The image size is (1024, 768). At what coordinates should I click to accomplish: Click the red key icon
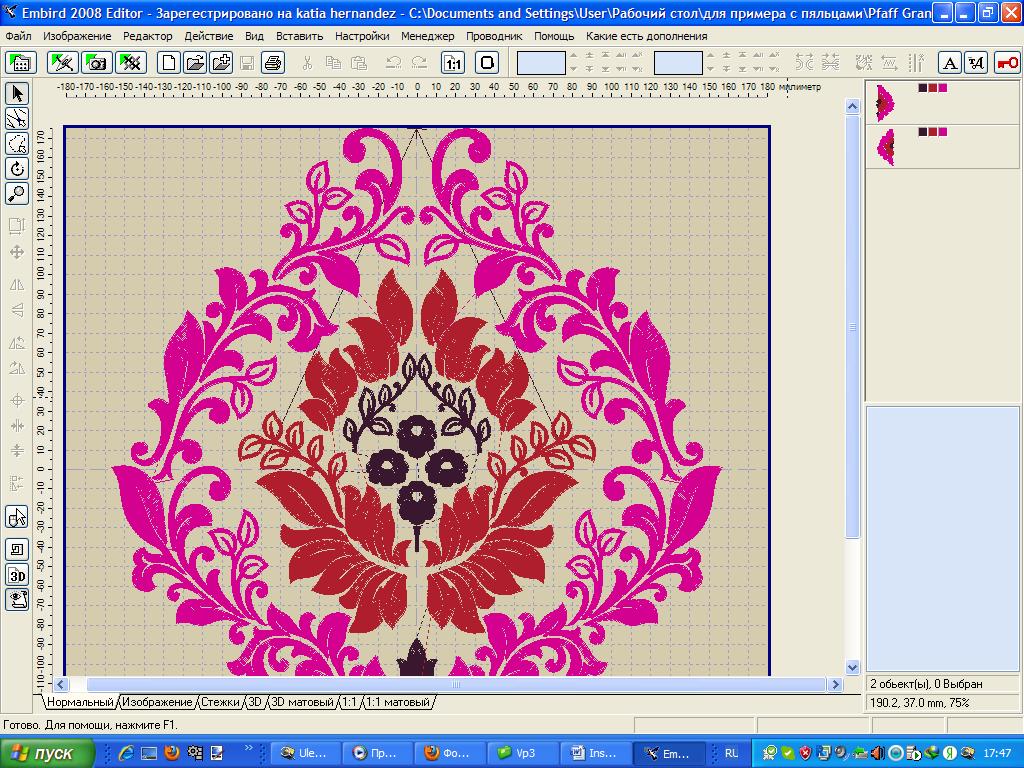tap(1007, 63)
